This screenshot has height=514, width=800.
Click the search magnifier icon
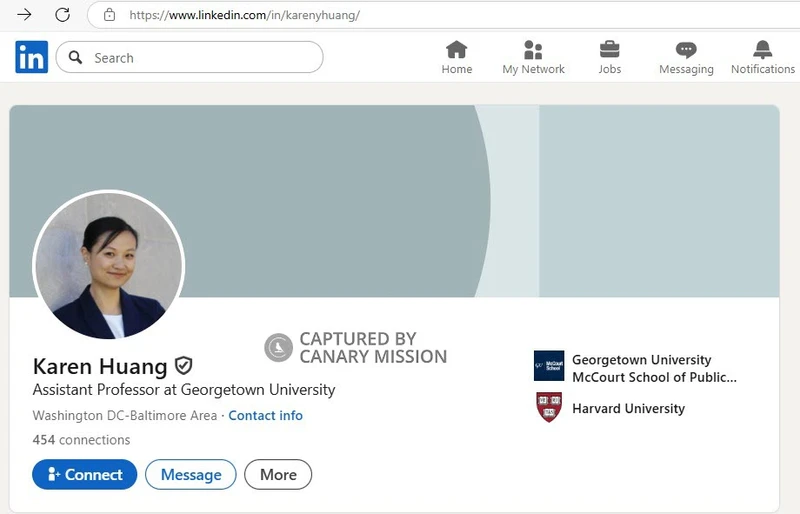point(76,57)
